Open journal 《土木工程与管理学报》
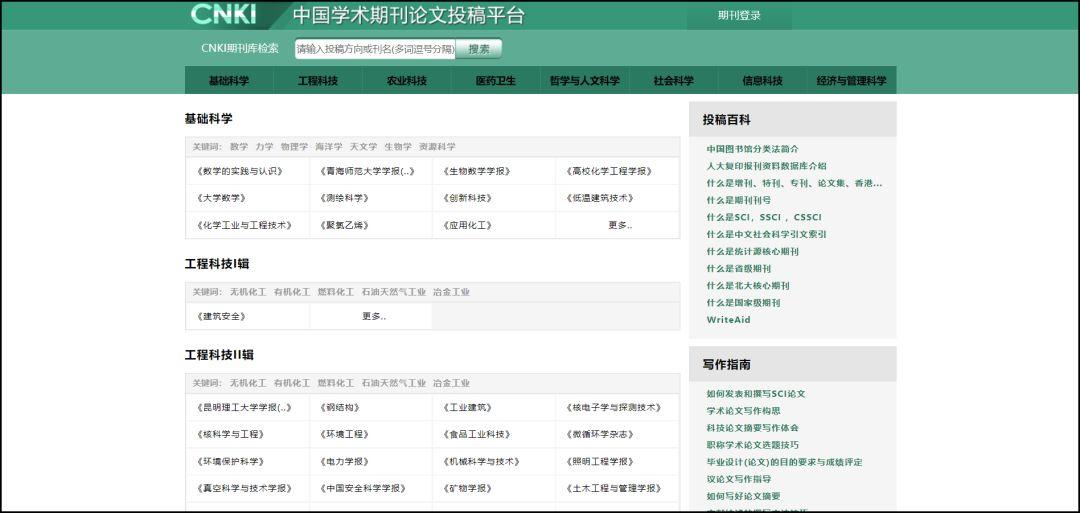 [x=614, y=488]
